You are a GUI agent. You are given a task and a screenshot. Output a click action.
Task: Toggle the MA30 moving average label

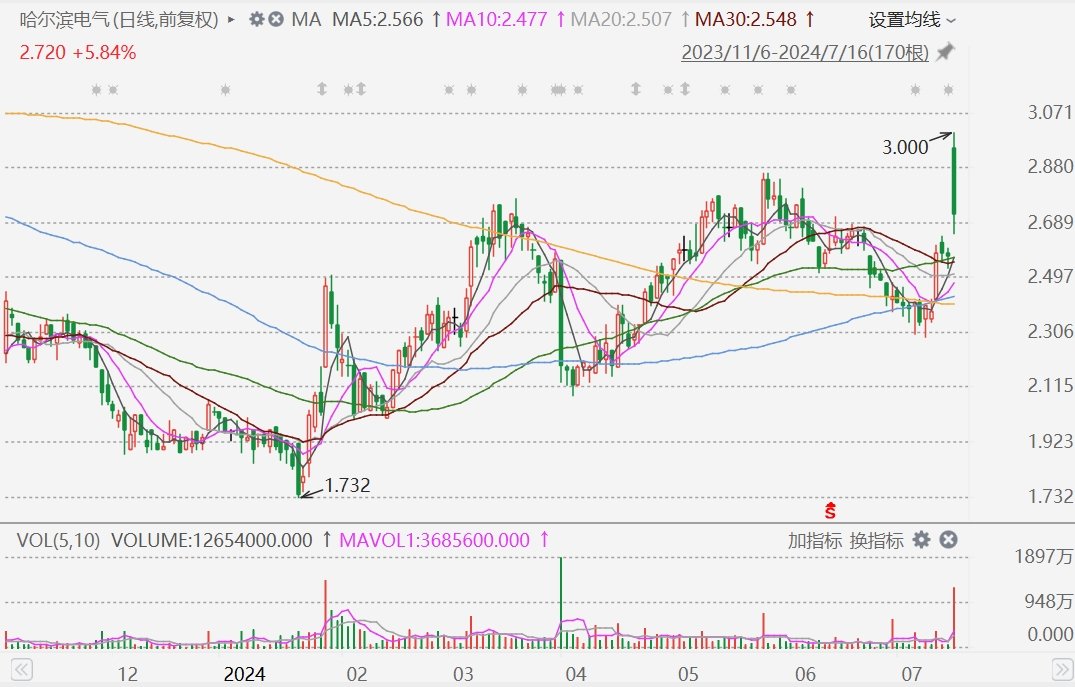click(x=745, y=19)
